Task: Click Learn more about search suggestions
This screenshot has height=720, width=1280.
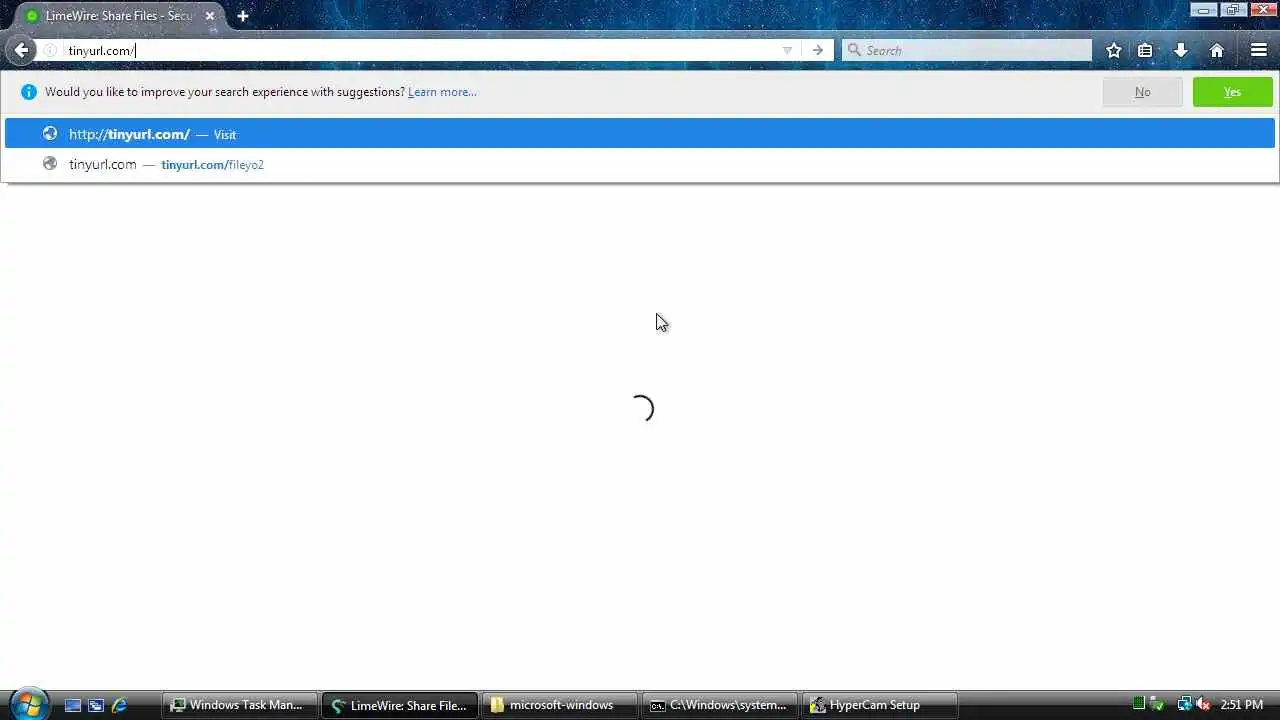Action: pos(442,92)
